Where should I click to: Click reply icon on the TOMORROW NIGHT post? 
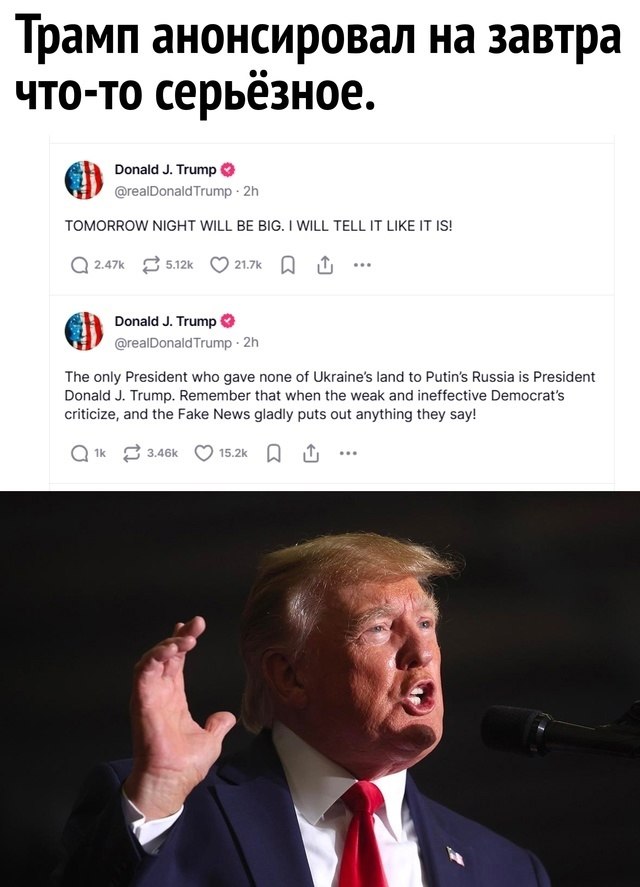[79, 265]
